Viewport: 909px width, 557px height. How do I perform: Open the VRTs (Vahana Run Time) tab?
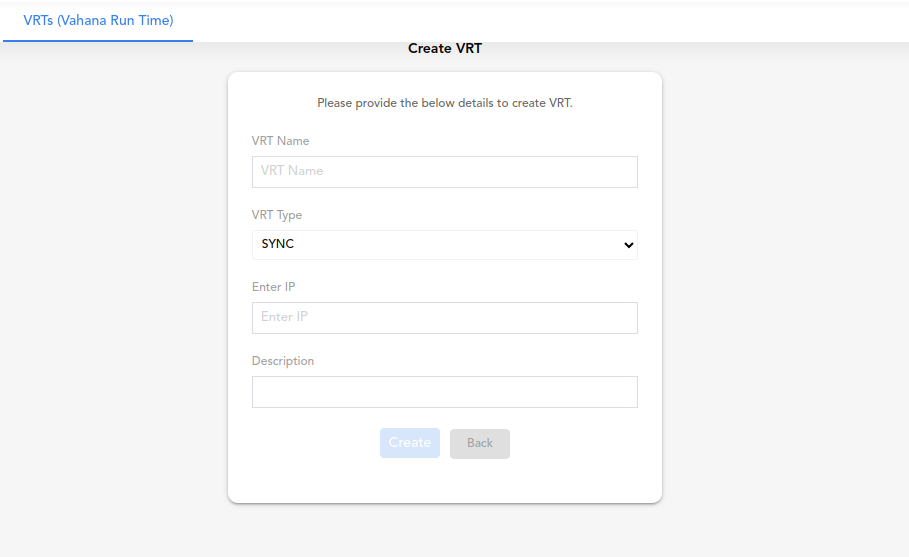(x=98, y=20)
